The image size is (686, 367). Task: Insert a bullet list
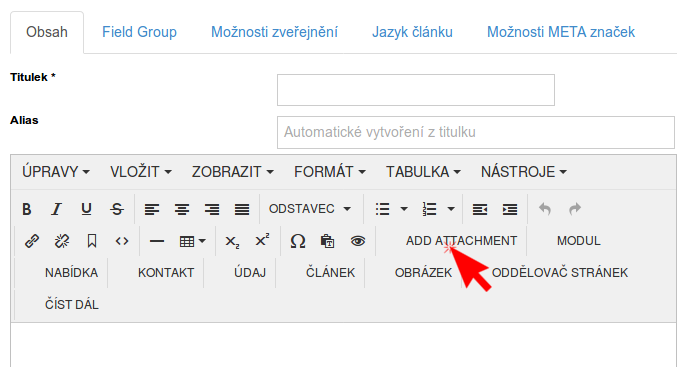(382, 209)
